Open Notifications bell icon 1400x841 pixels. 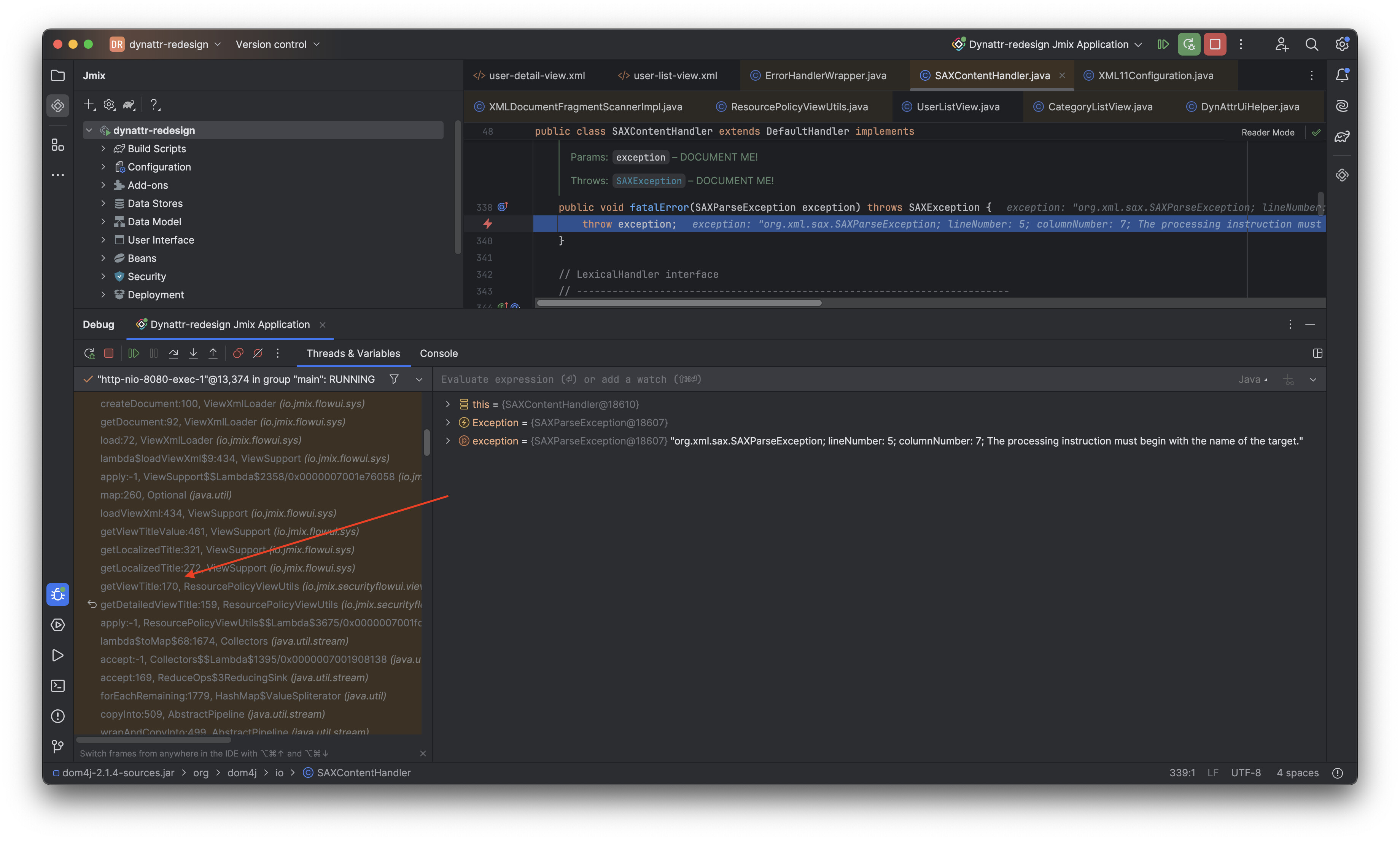coord(1342,75)
